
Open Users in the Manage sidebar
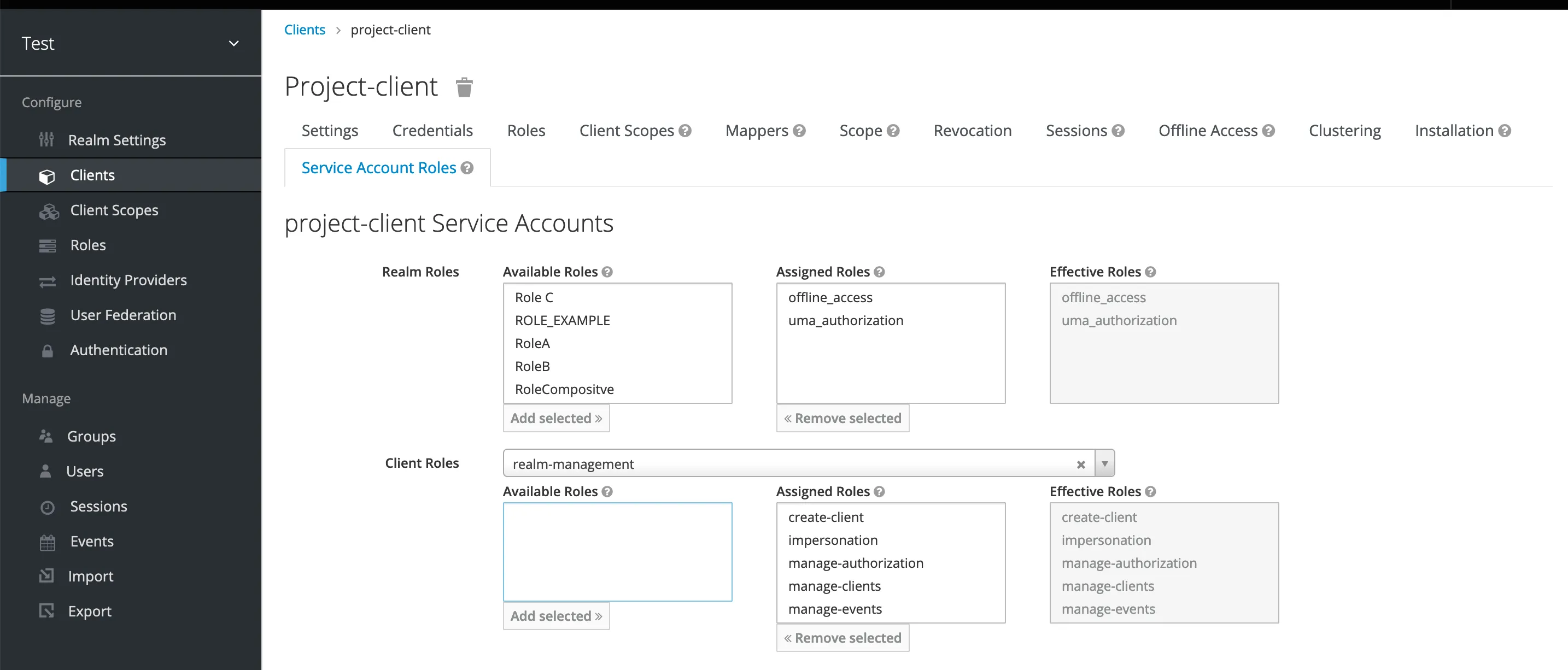[85, 472]
